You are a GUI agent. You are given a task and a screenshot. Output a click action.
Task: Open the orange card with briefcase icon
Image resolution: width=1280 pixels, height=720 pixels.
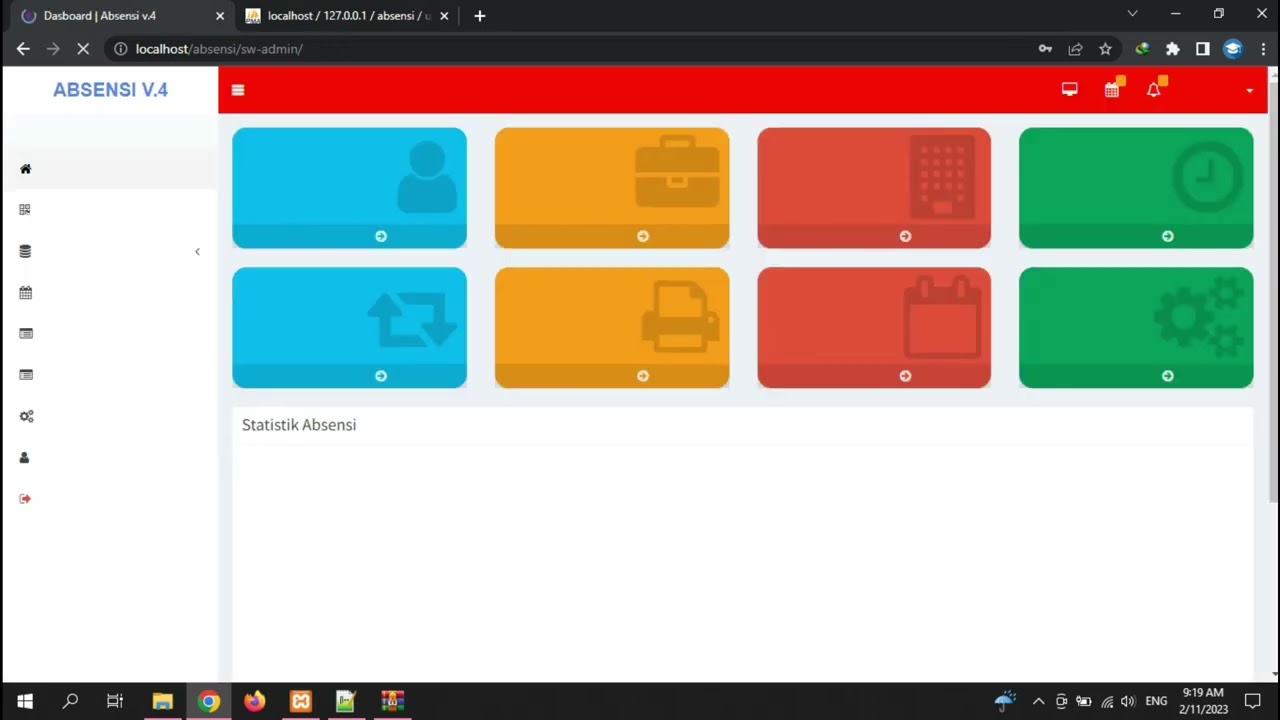(x=612, y=188)
